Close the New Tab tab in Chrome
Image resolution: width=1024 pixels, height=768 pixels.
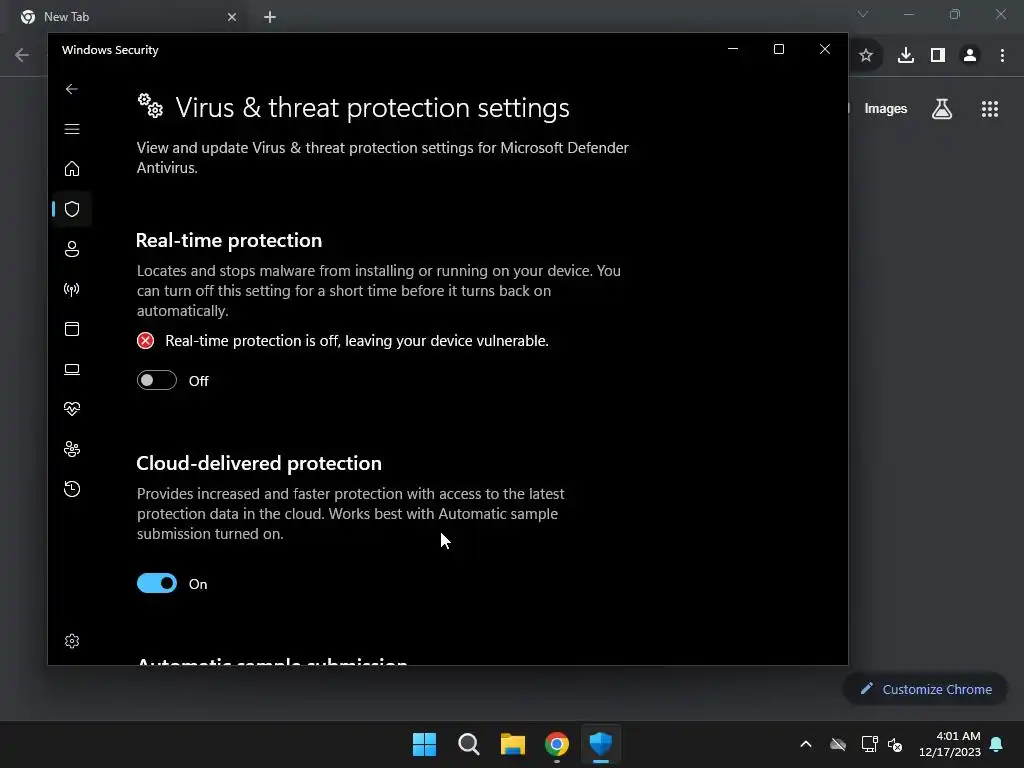[x=232, y=17]
